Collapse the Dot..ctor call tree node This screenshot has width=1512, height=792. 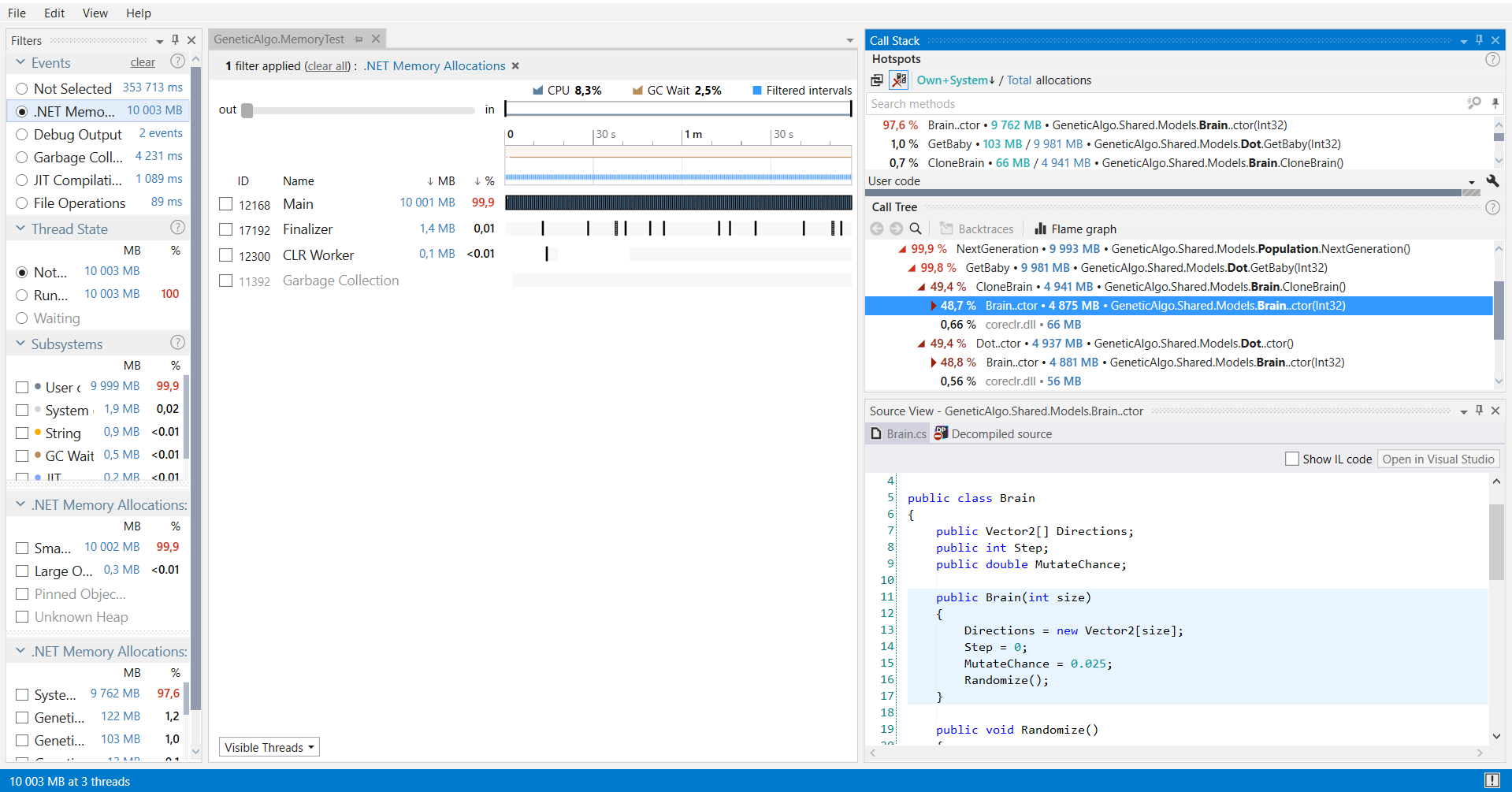[922, 344]
